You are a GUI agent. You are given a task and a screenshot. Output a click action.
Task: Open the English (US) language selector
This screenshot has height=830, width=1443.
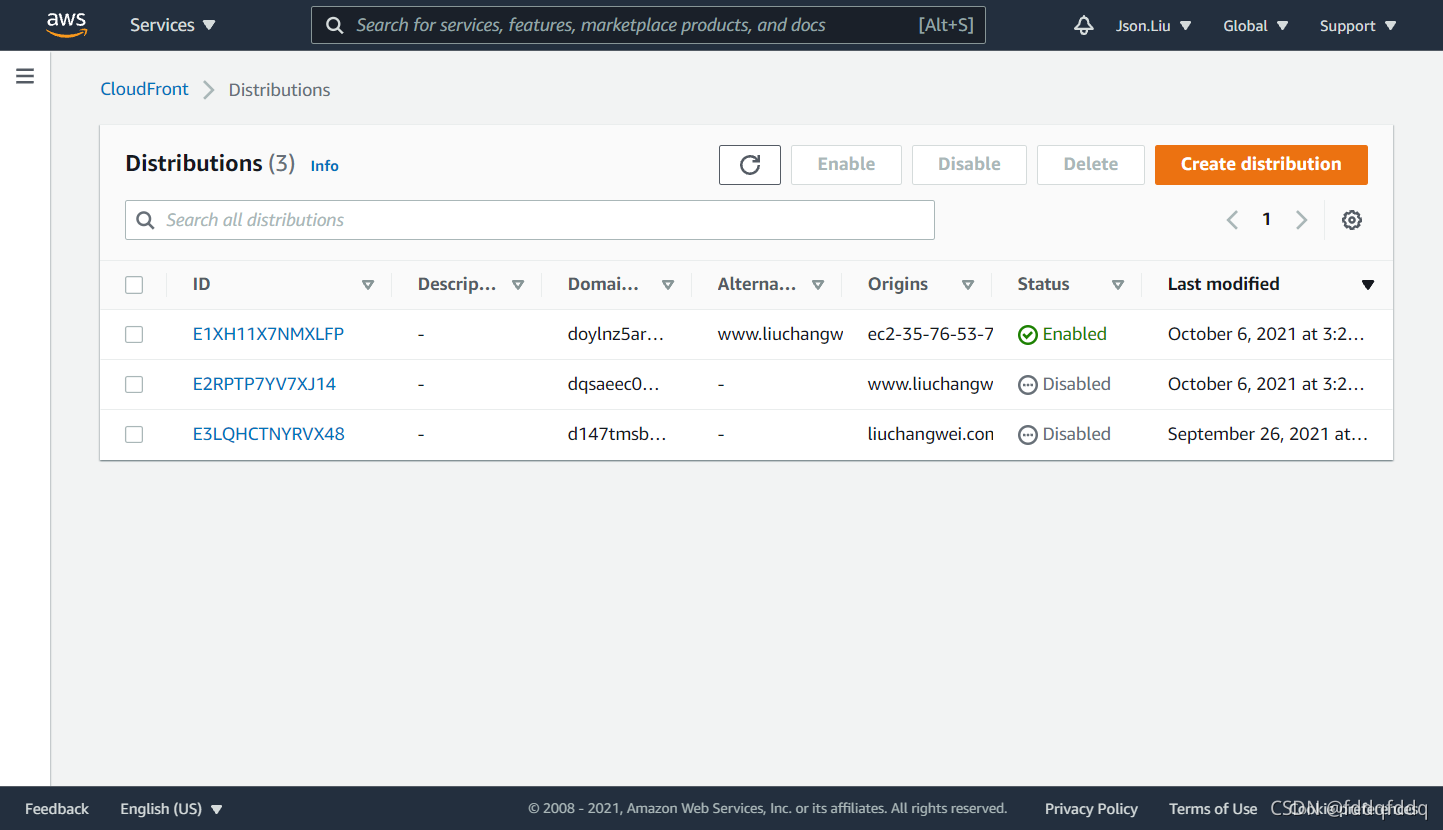point(171,809)
